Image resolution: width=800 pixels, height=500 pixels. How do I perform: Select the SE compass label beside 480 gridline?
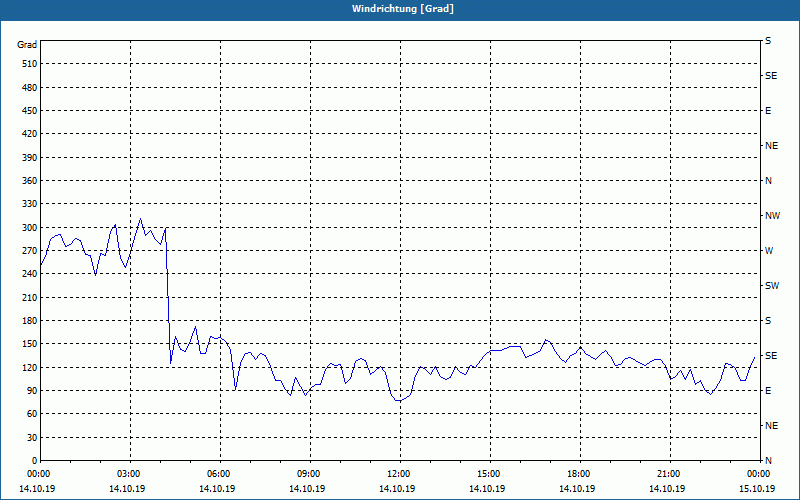coord(771,76)
